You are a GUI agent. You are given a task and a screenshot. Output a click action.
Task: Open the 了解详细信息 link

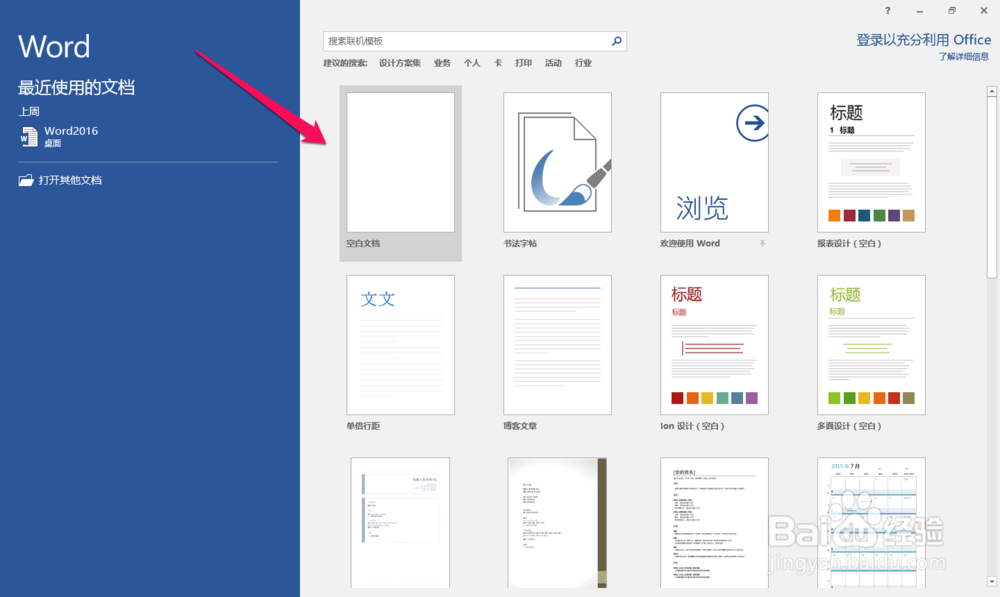coord(964,57)
